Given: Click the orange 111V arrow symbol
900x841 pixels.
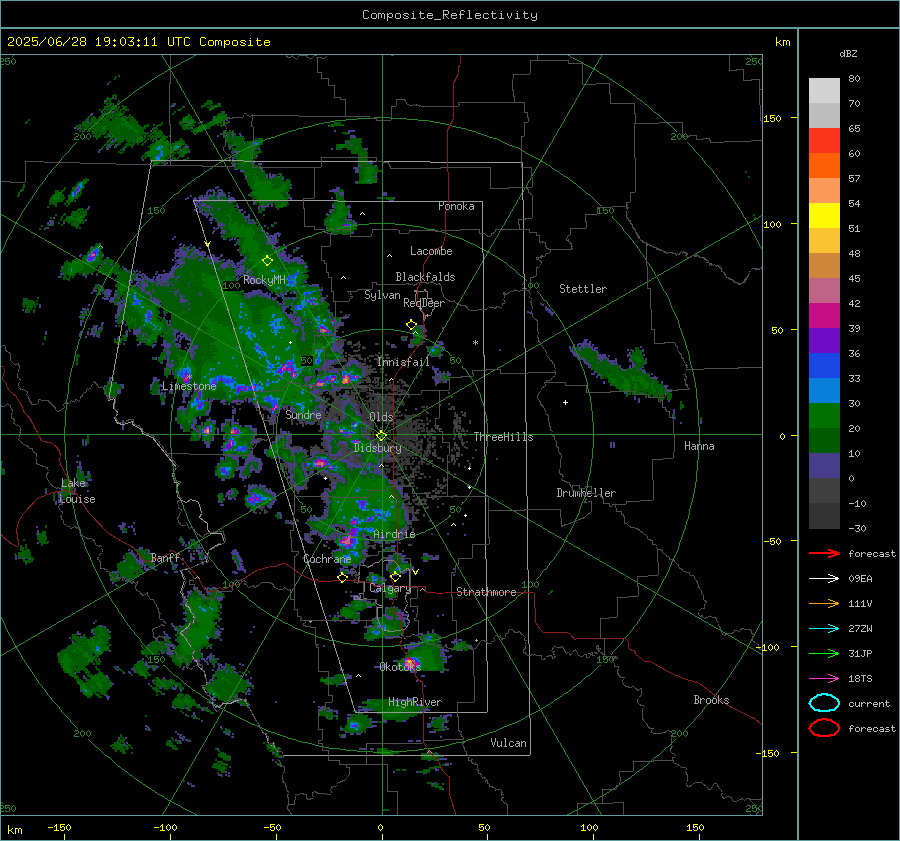Looking at the screenshot, I should (824, 603).
